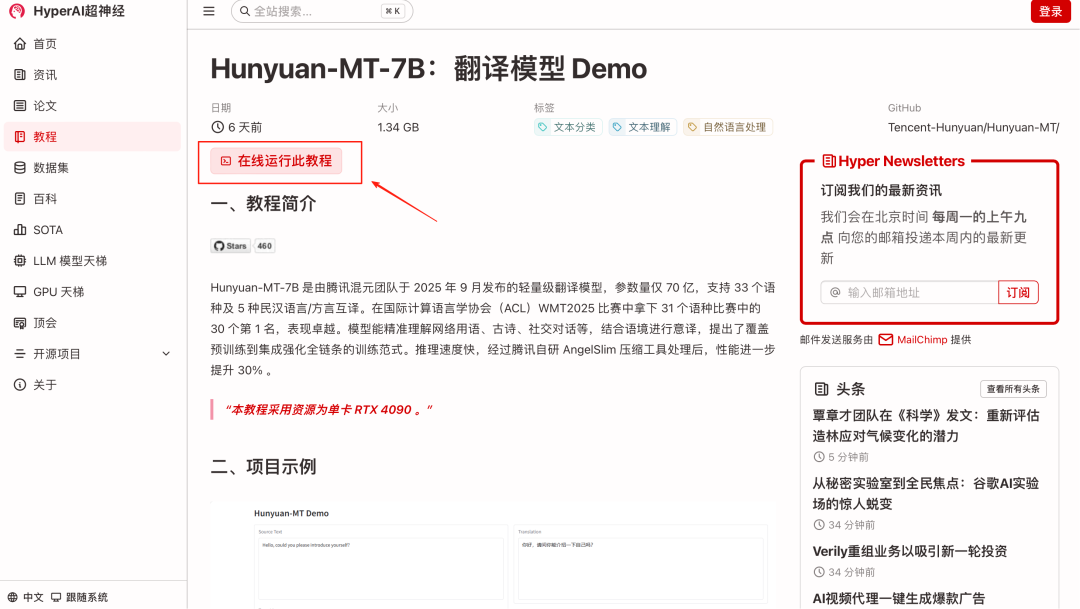Toggle the hamburger sidebar menu icon
This screenshot has height=609, width=1080.
pyautogui.click(x=208, y=12)
